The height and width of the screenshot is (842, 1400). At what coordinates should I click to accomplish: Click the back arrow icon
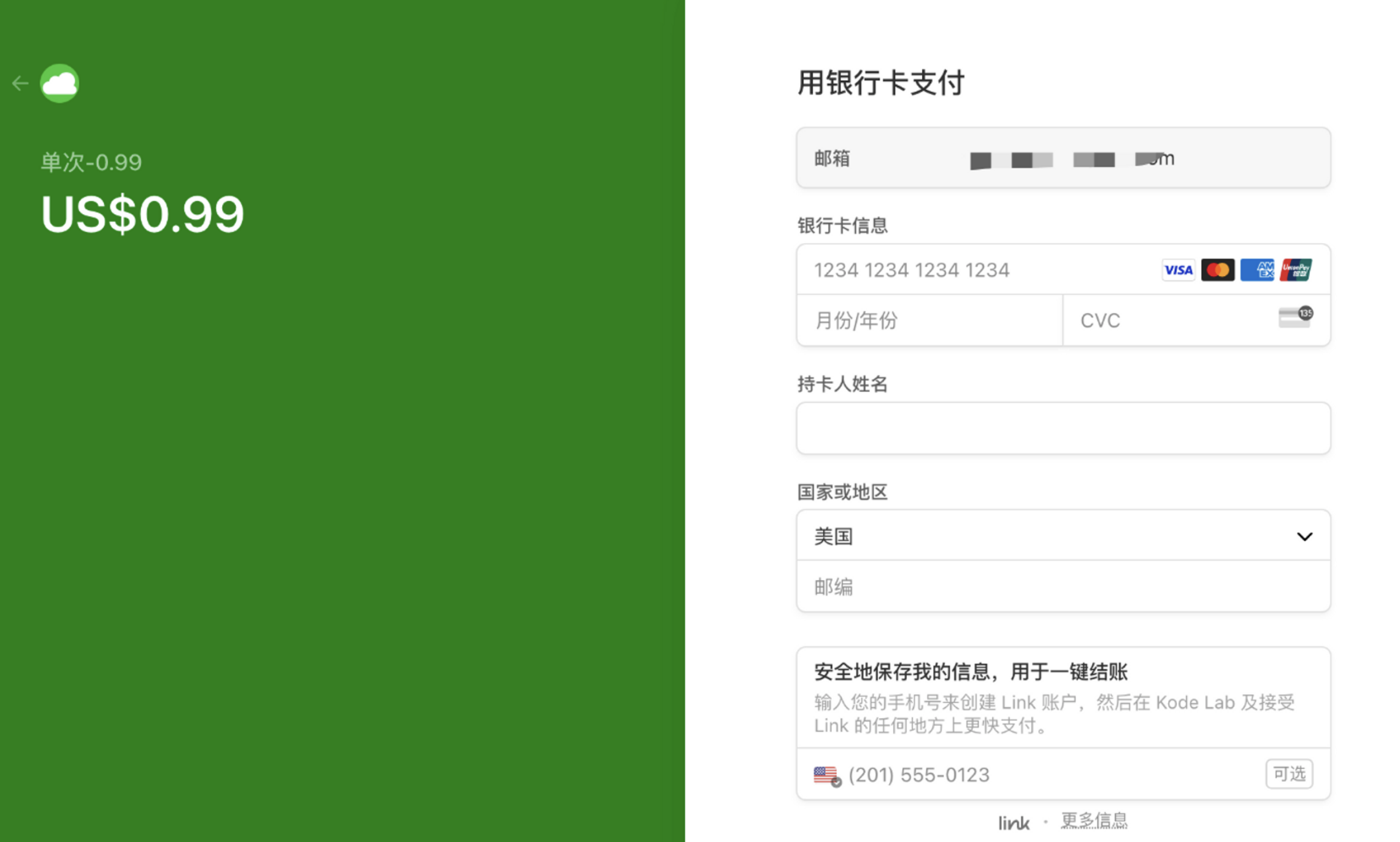[20, 83]
